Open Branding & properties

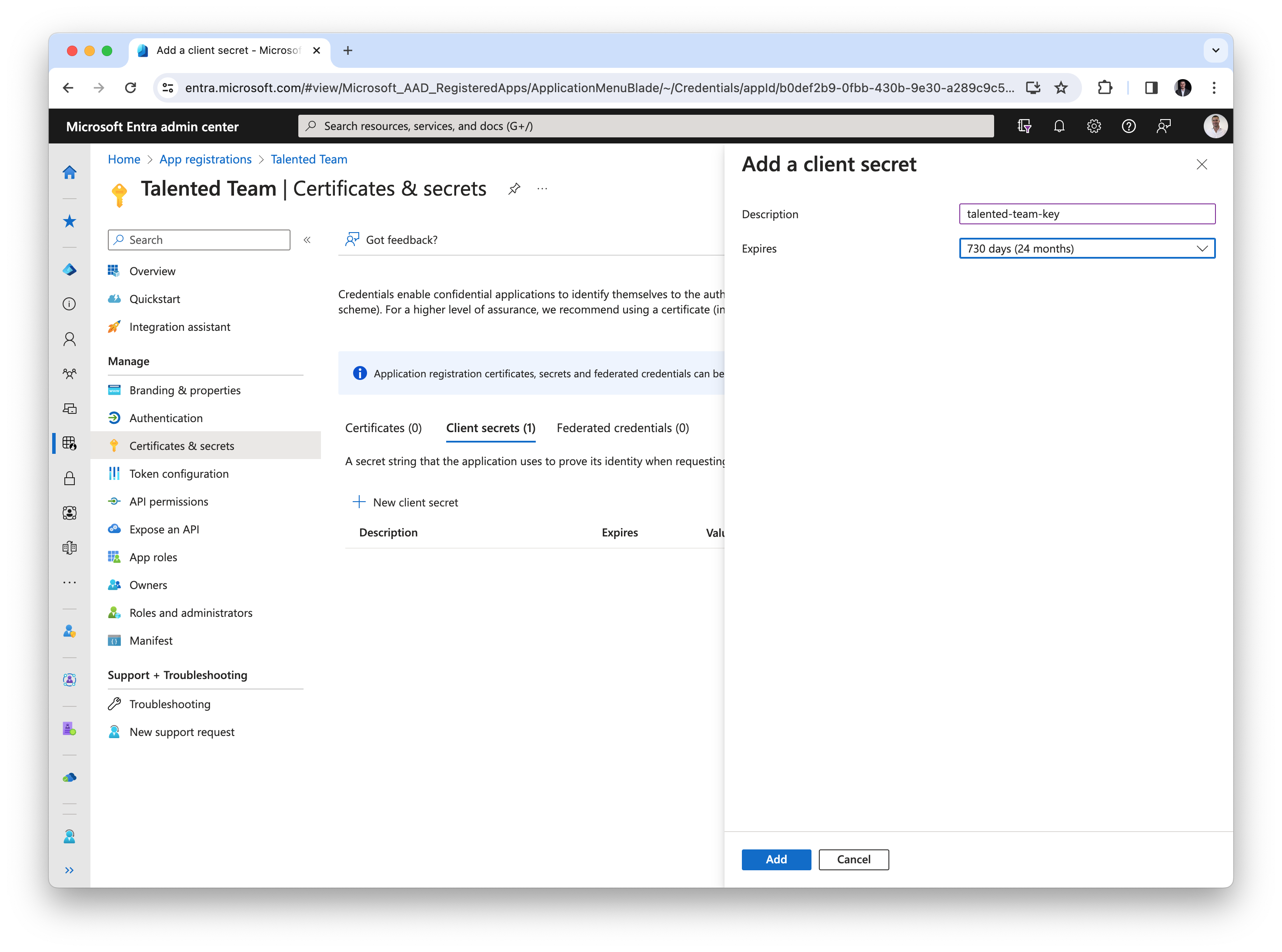(184, 390)
